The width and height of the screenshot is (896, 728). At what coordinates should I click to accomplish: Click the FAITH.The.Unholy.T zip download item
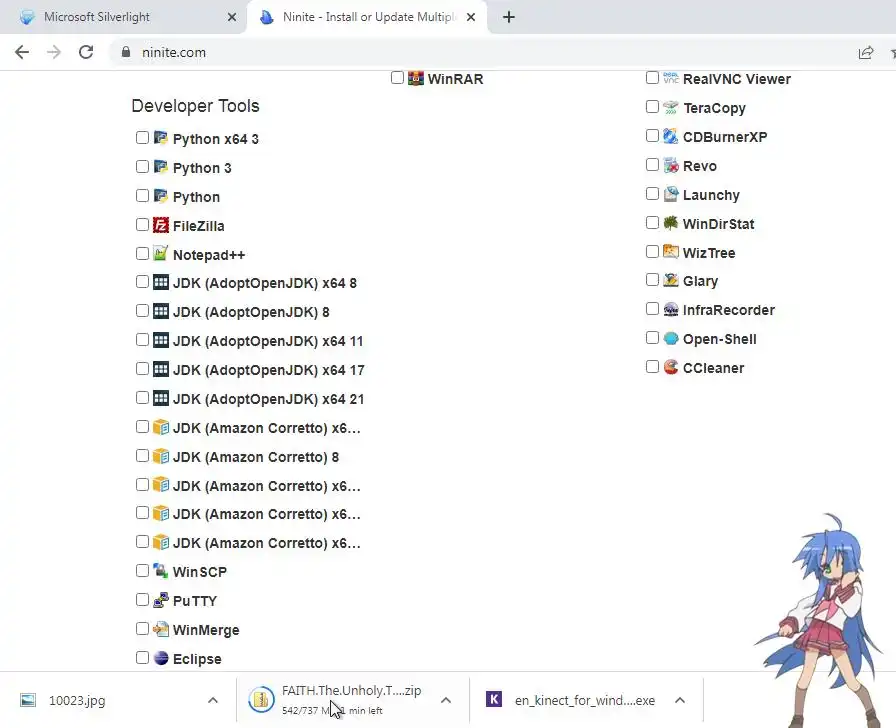353,700
